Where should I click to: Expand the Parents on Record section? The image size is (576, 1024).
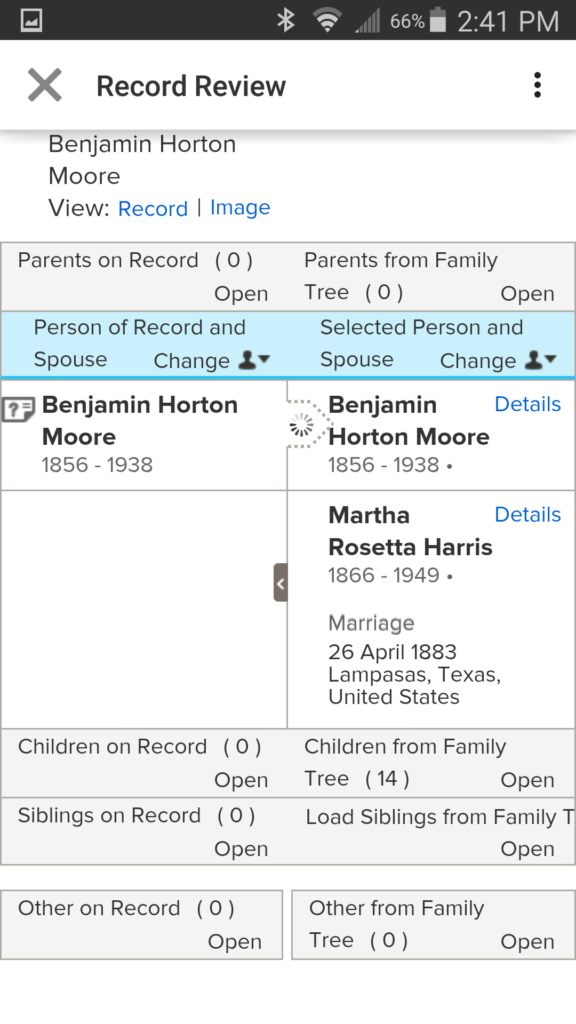(x=241, y=294)
